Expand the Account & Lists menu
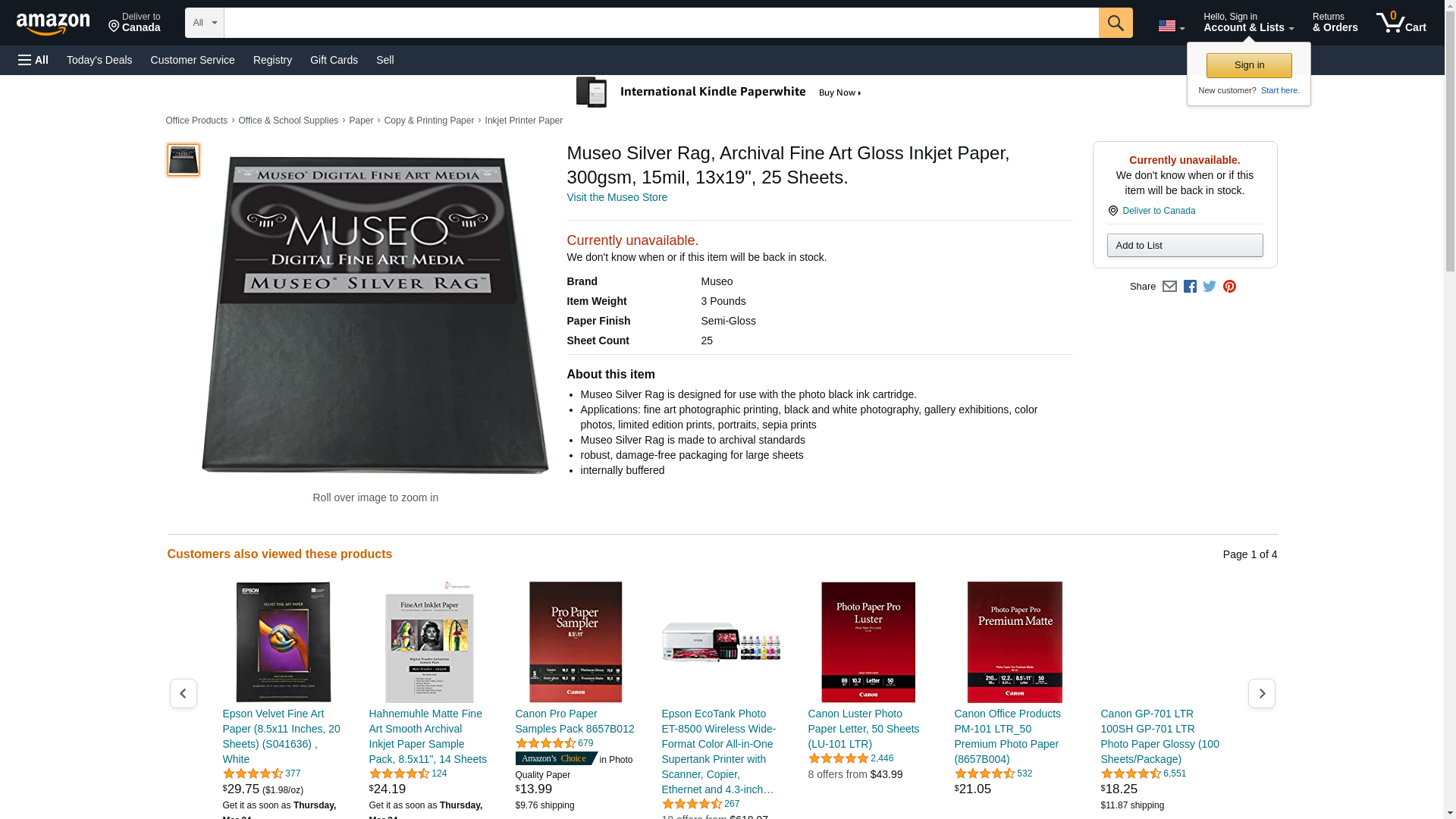 [x=1248, y=23]
